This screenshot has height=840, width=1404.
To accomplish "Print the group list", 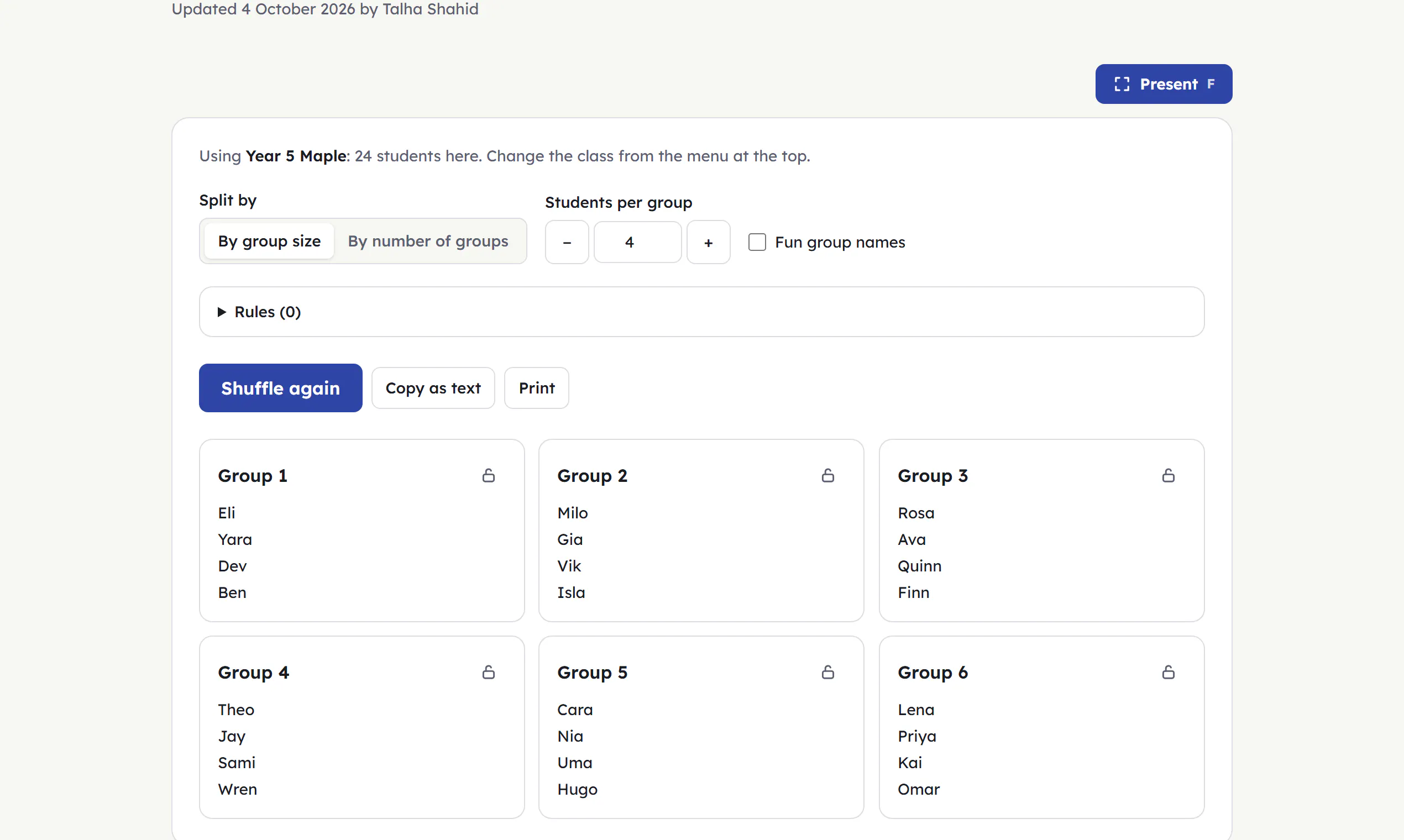I will coord(537,388).
